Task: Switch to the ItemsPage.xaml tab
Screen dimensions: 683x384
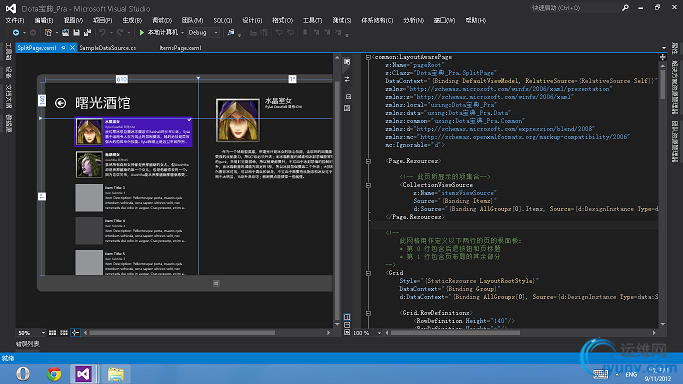Action: (x=180, y=48)
